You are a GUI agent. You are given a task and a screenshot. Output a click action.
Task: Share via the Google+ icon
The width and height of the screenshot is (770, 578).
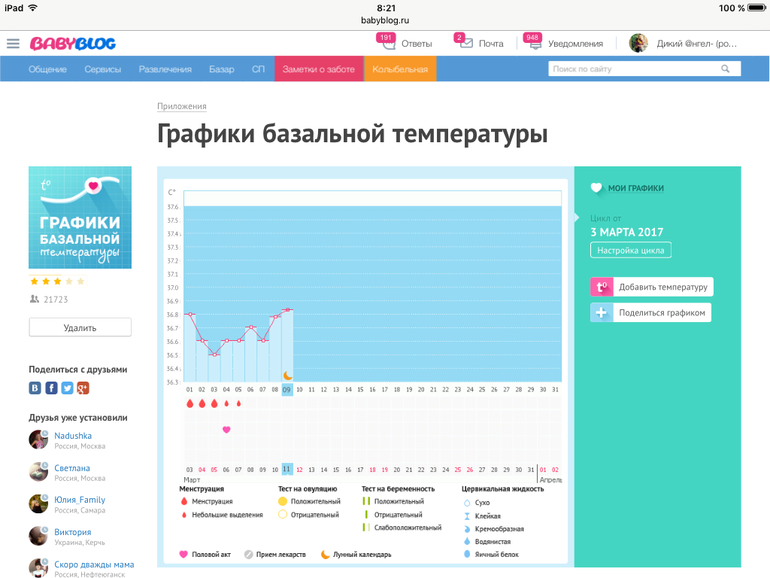coord(83,388)
